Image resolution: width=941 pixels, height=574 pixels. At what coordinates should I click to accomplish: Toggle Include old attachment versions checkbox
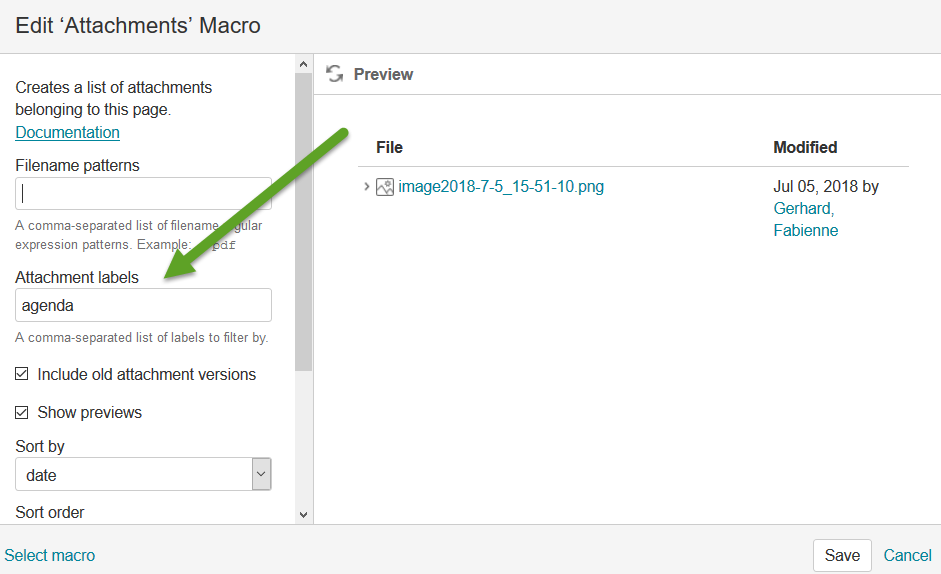tap(22, 375)
